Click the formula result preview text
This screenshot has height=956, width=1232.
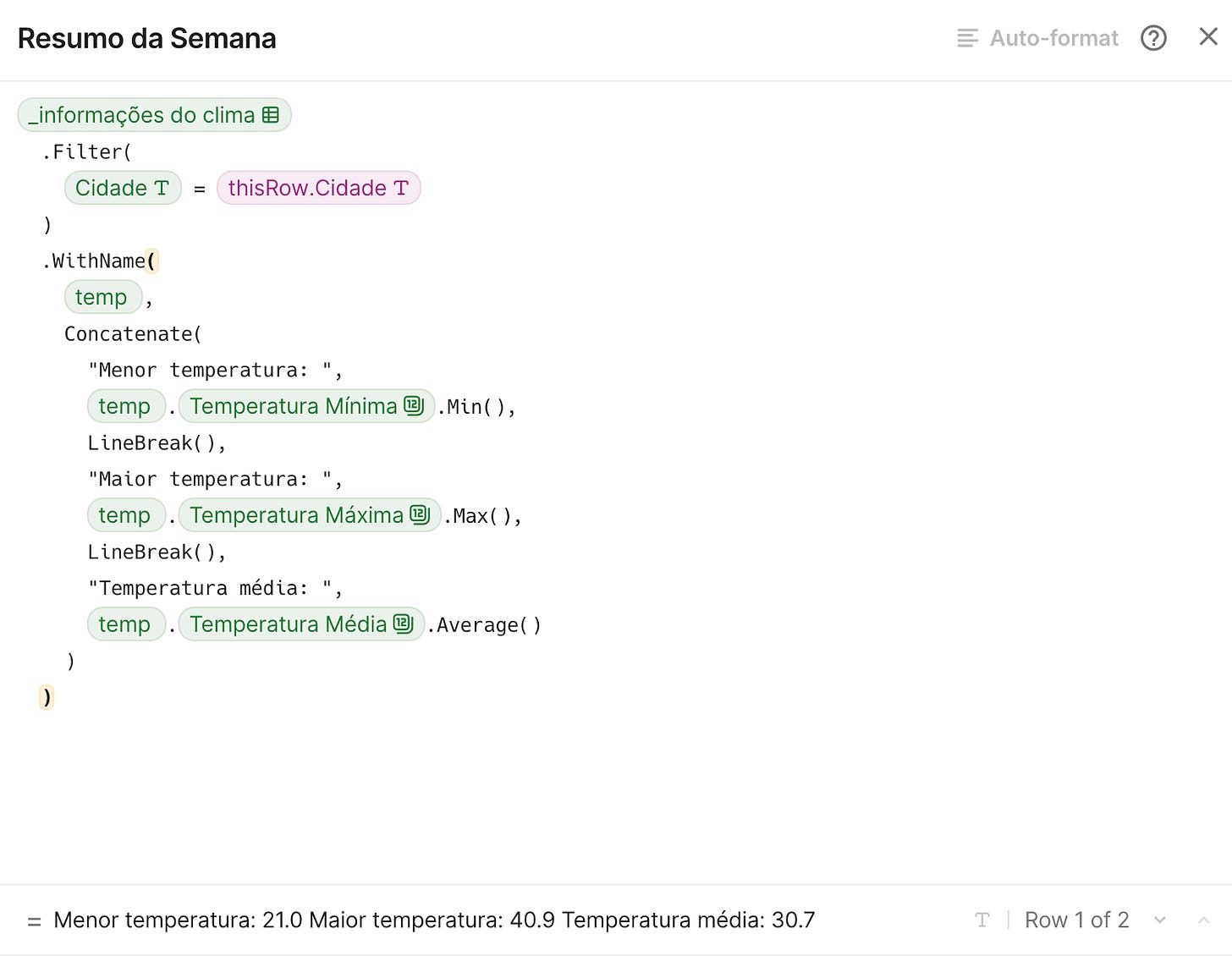433,920
